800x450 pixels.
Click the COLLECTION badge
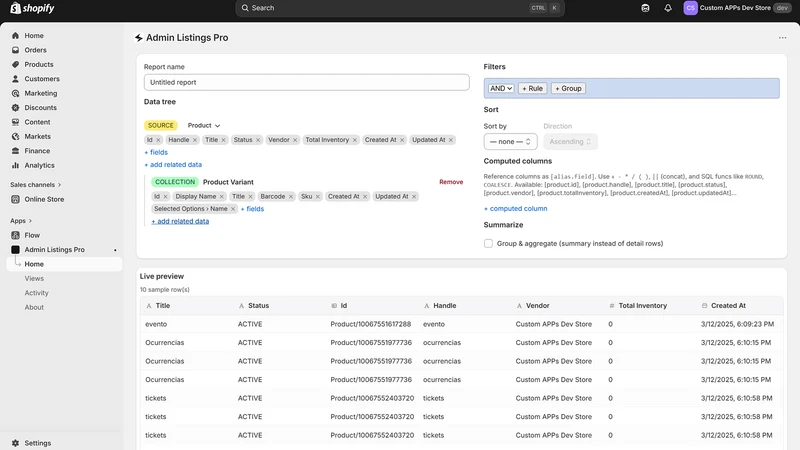point(175,182)
